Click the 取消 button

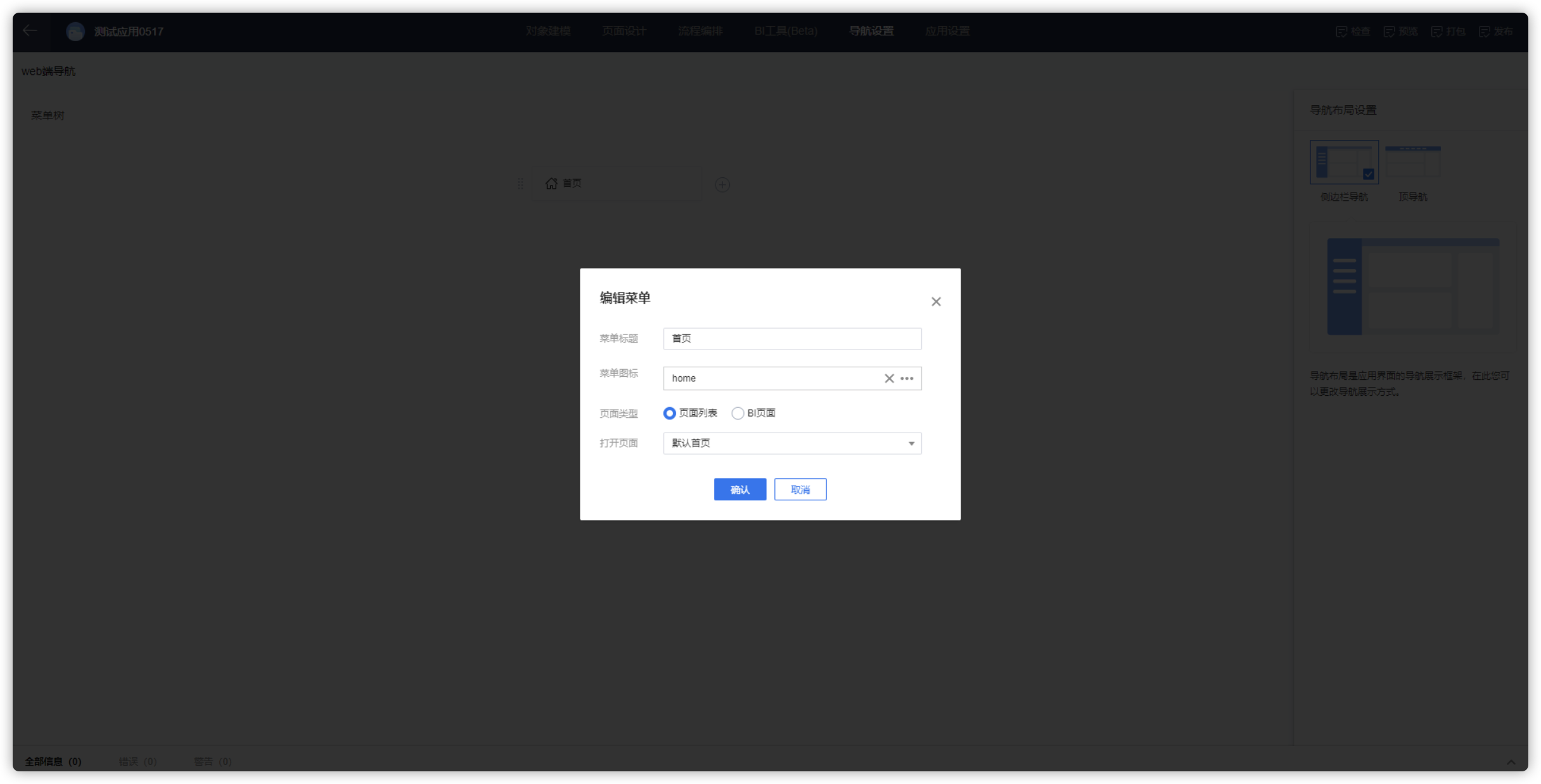(800, 490)
